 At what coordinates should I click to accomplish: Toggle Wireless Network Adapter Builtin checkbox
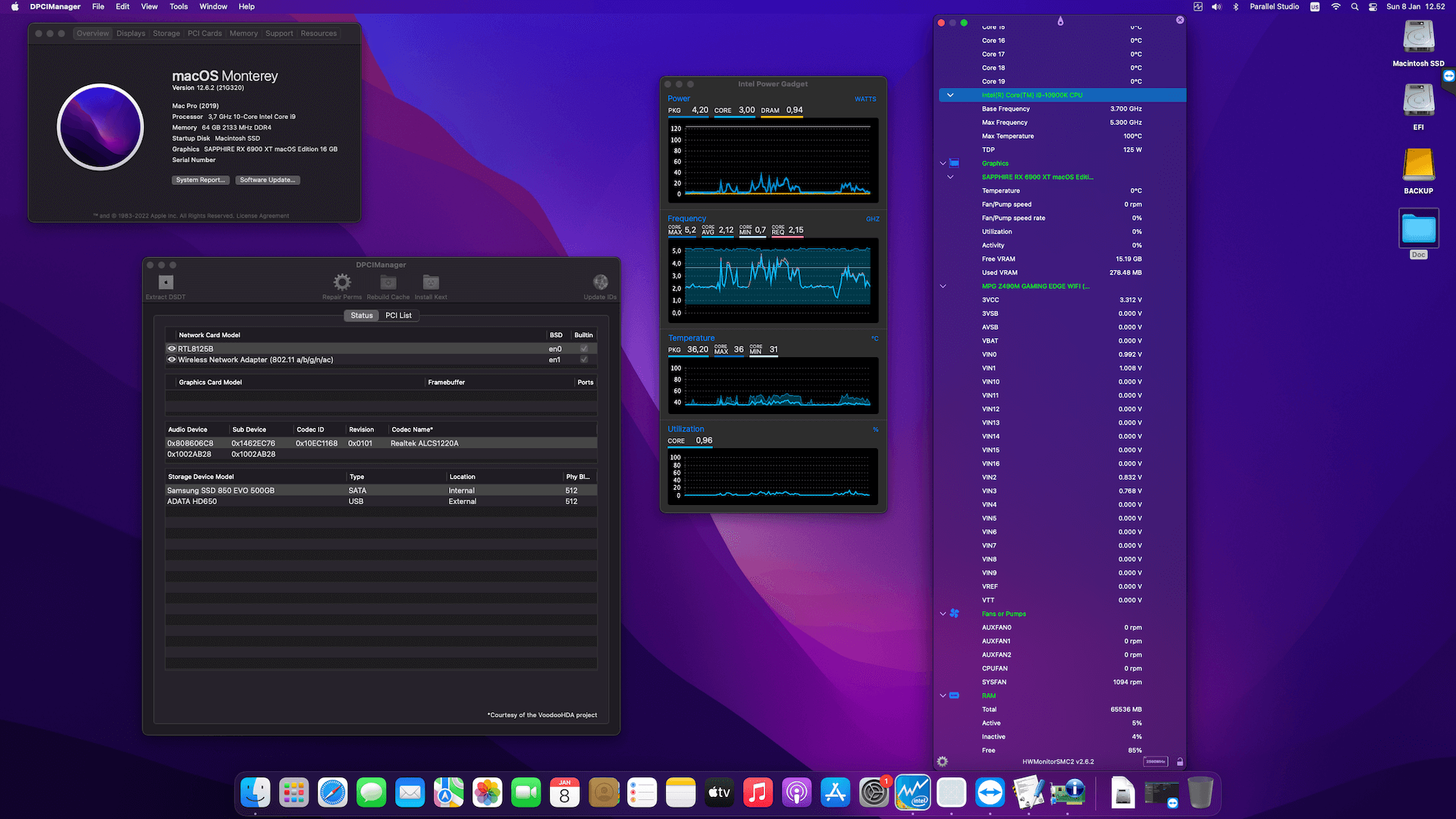[584, 360]
